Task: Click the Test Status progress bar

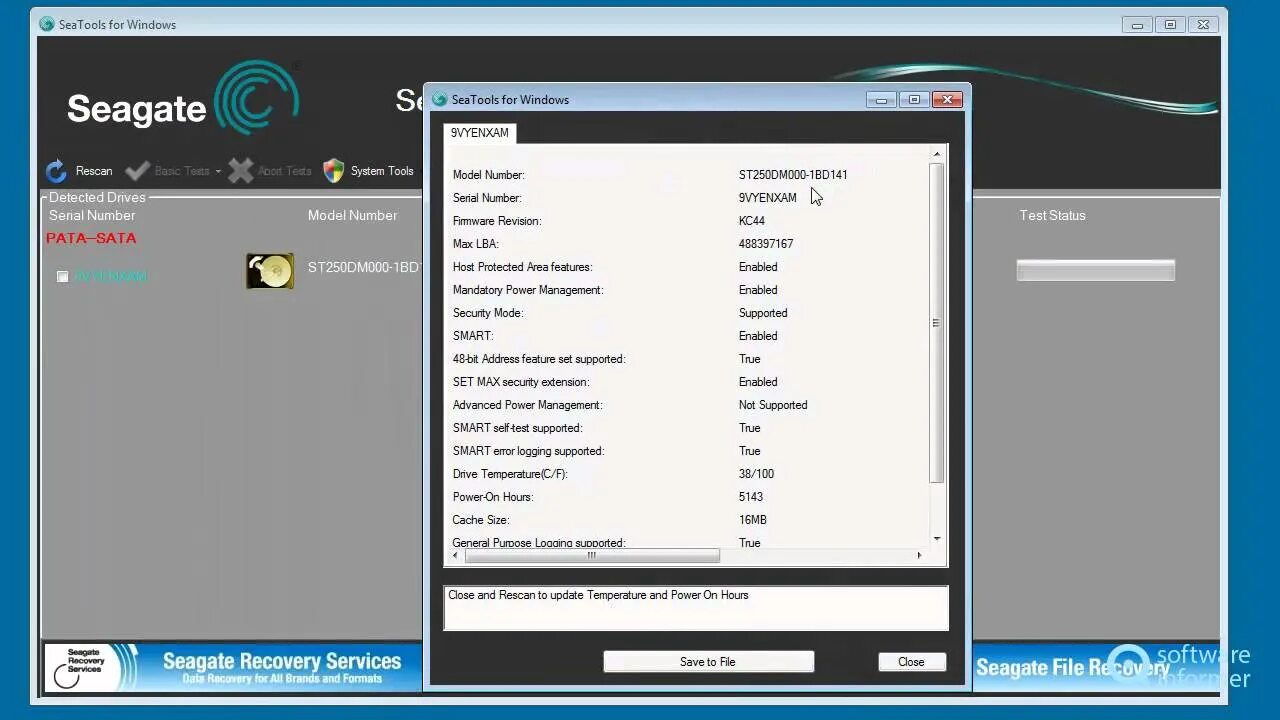Action: pos(1095,270)
